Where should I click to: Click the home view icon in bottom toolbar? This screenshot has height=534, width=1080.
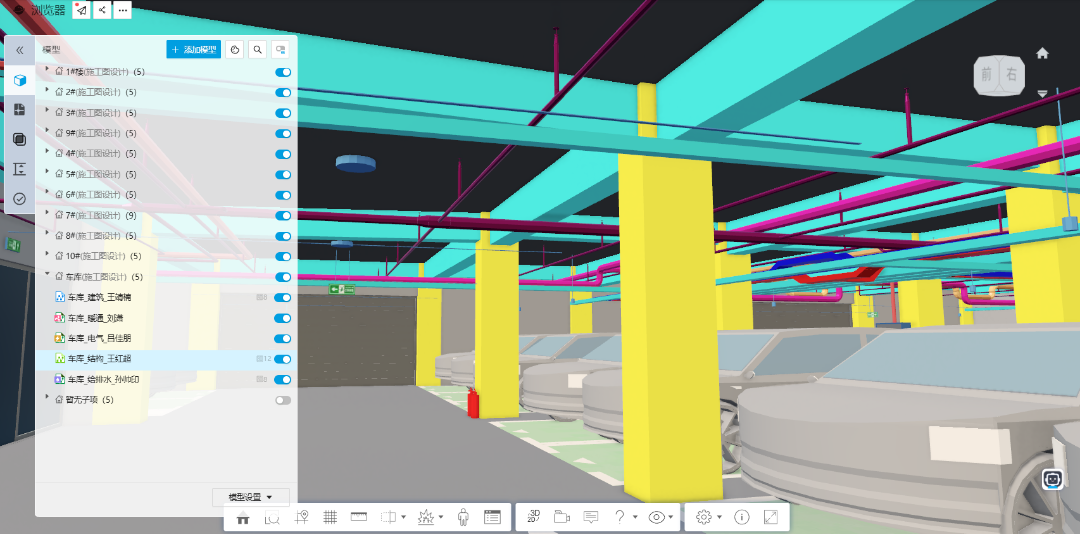243,517
